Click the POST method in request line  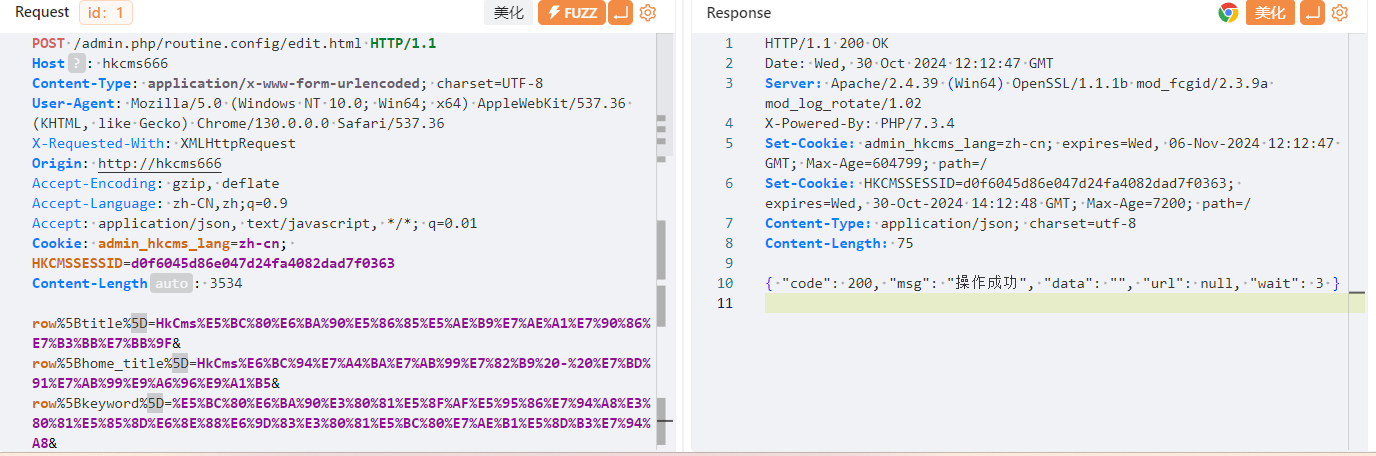tap(48, 44)
